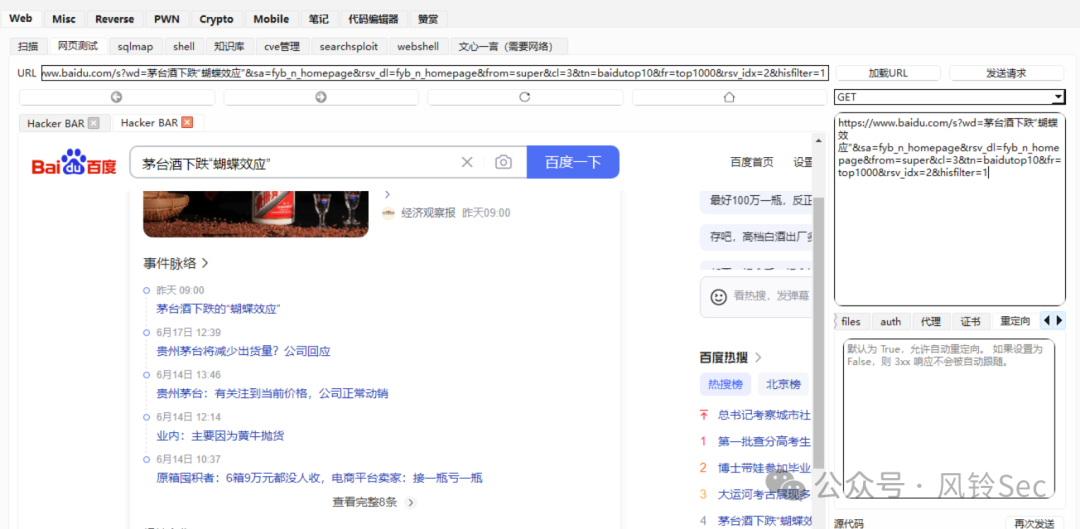
Task: Switch to the PWN tab
Action: click(x=167, y=19)
